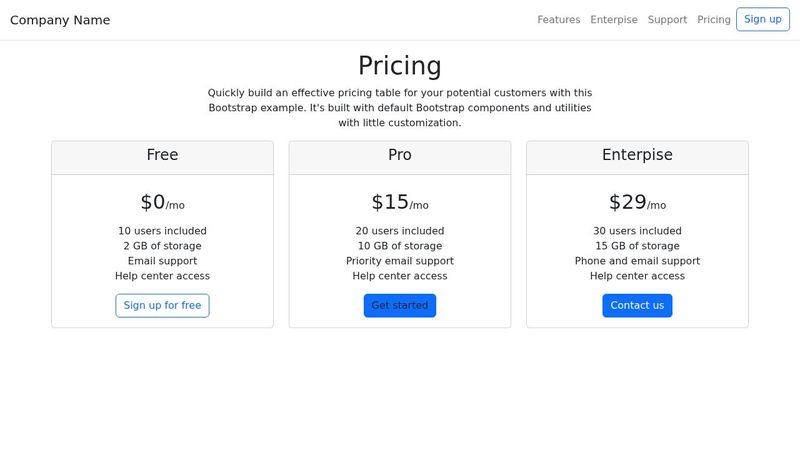This screenshot has height=450, width=800.
Task: Open the Features navigation link
Action: point(558,20)
